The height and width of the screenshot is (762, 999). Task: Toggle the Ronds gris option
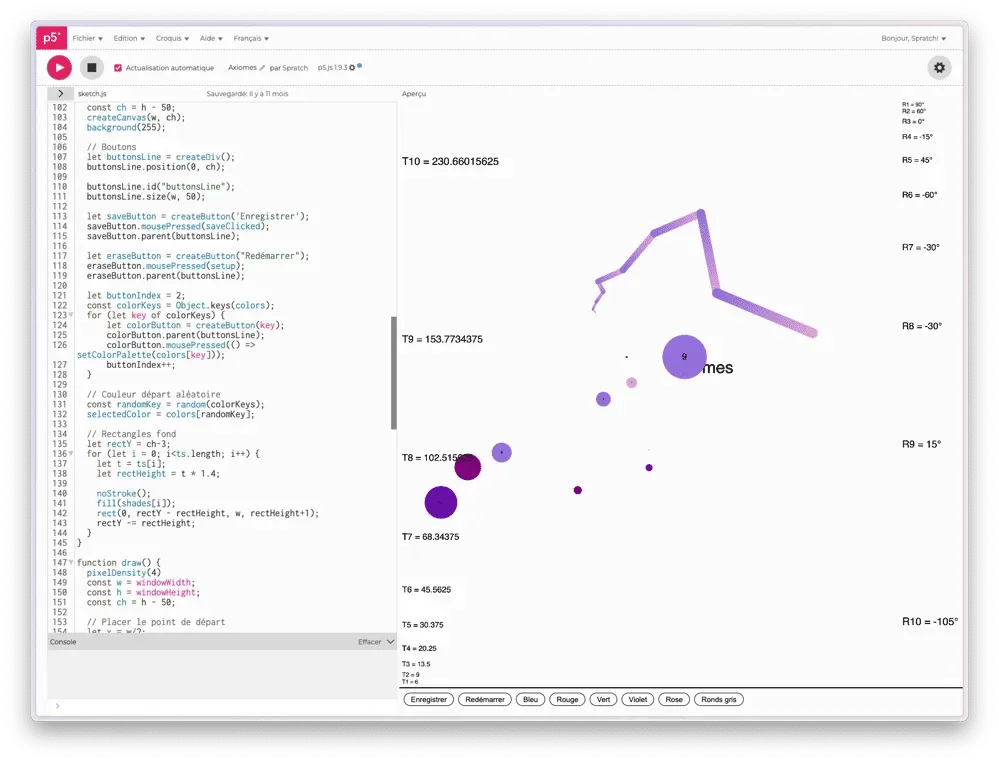pyautogui.click(x=719, y=699)
